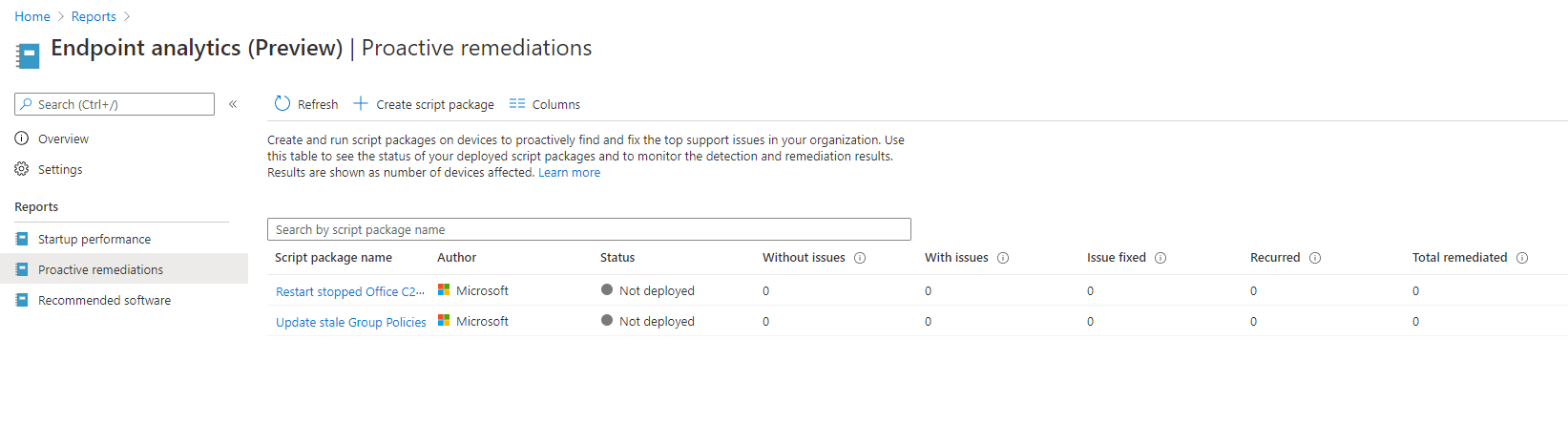
Task: Click the Learn more link
Action: pos(569,173)
